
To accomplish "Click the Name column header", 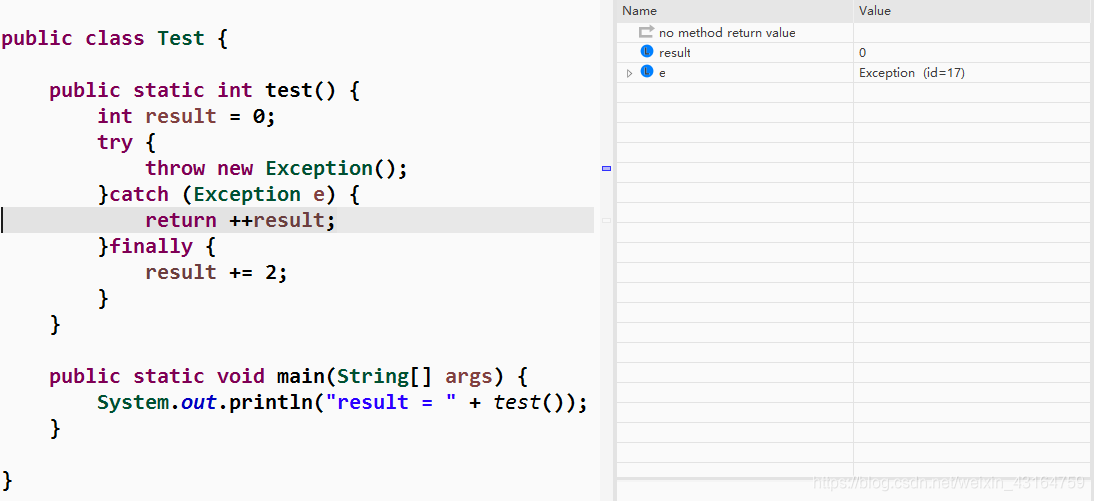I will coord(735,11).
